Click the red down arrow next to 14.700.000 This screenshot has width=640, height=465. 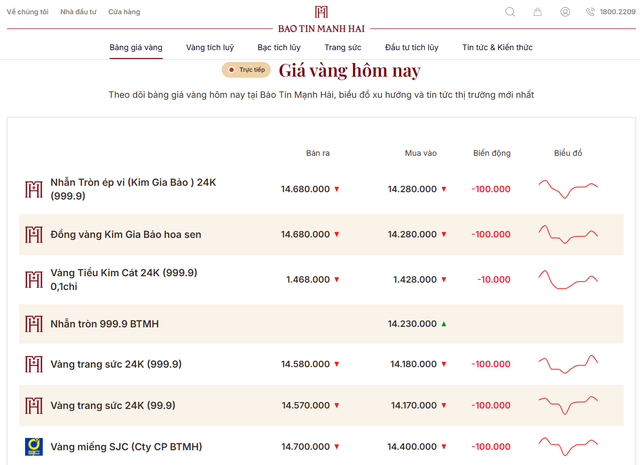coord(337,447)
